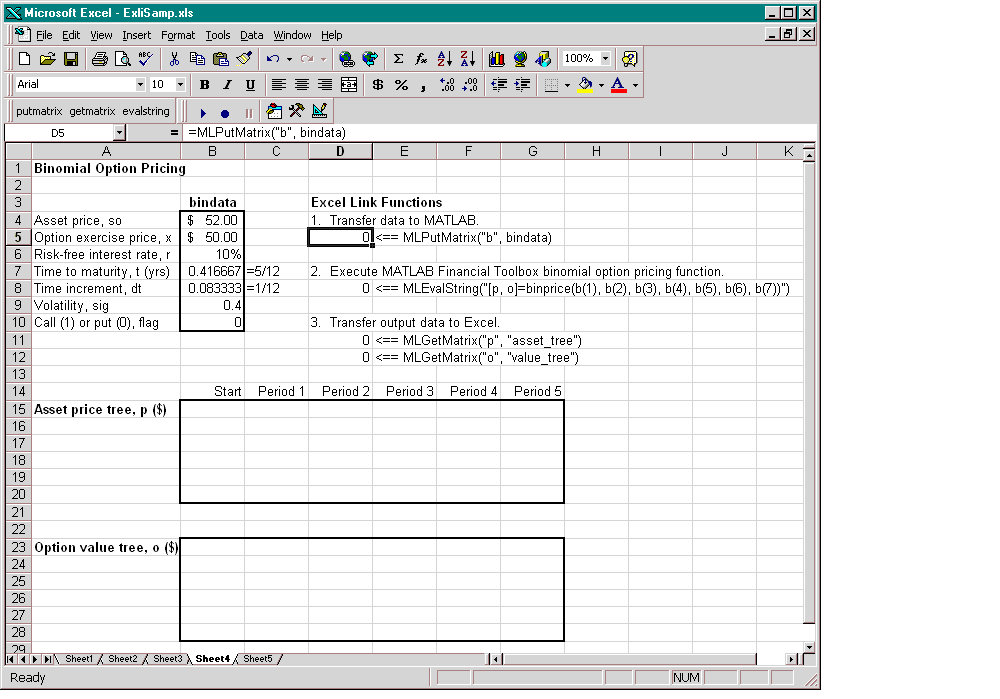This screenshot has height=699, width=1000.
Task: Open the Arial font name dropdown
Action: point(140,85)
